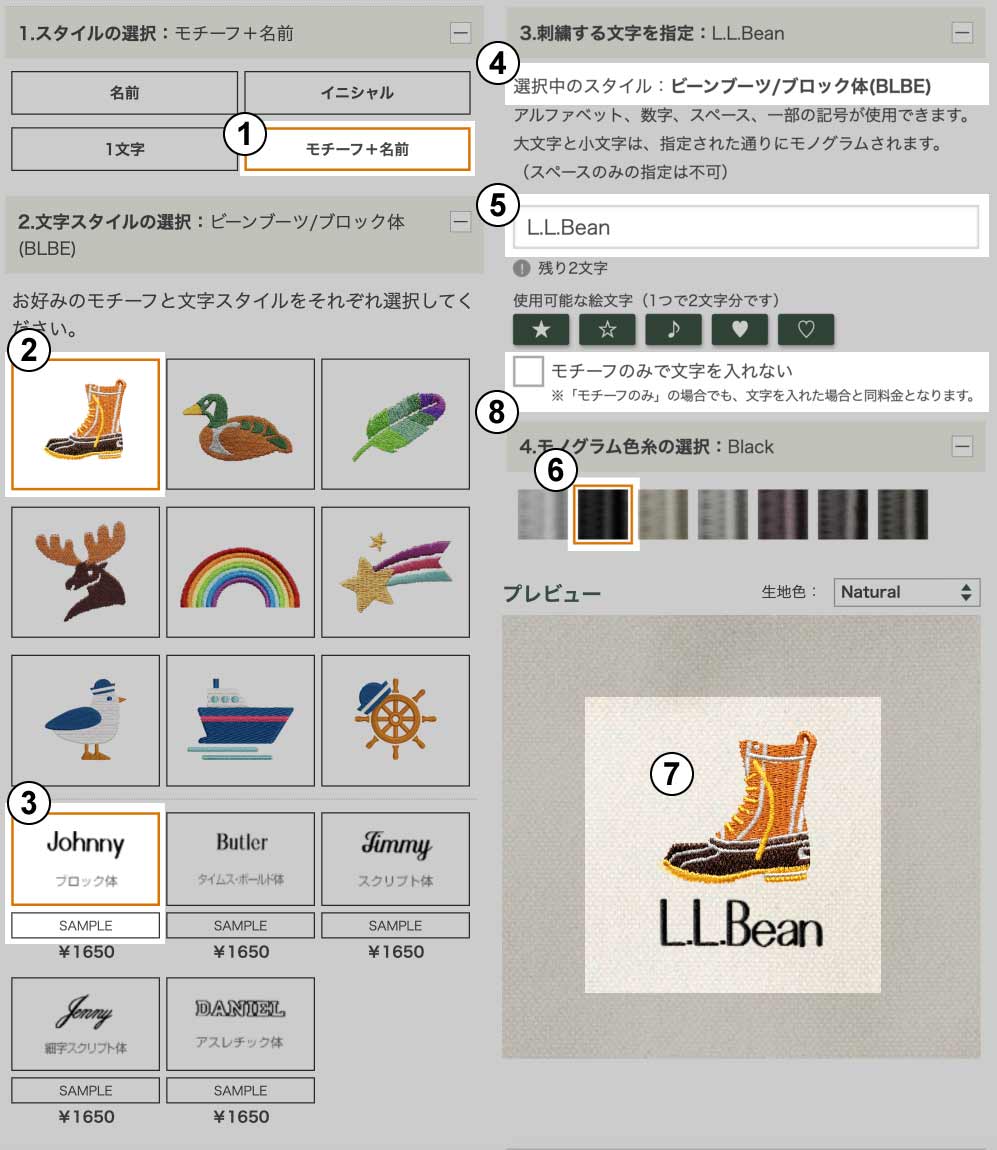Open the fabric color Natural dropdown

coord(907,592)
